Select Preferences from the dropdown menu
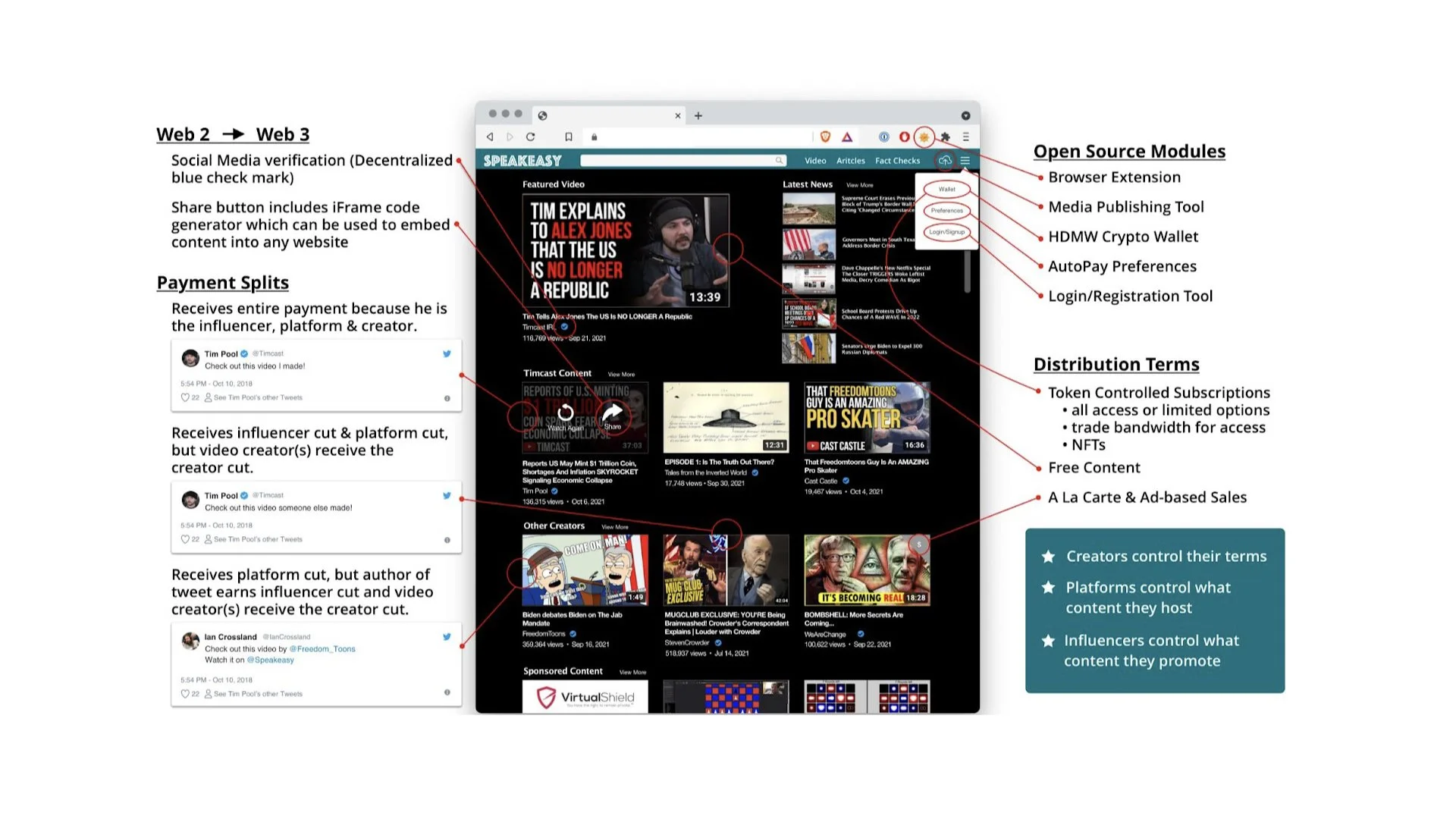The width and height of the screenshot is (1456, 819). coord(947,211)
